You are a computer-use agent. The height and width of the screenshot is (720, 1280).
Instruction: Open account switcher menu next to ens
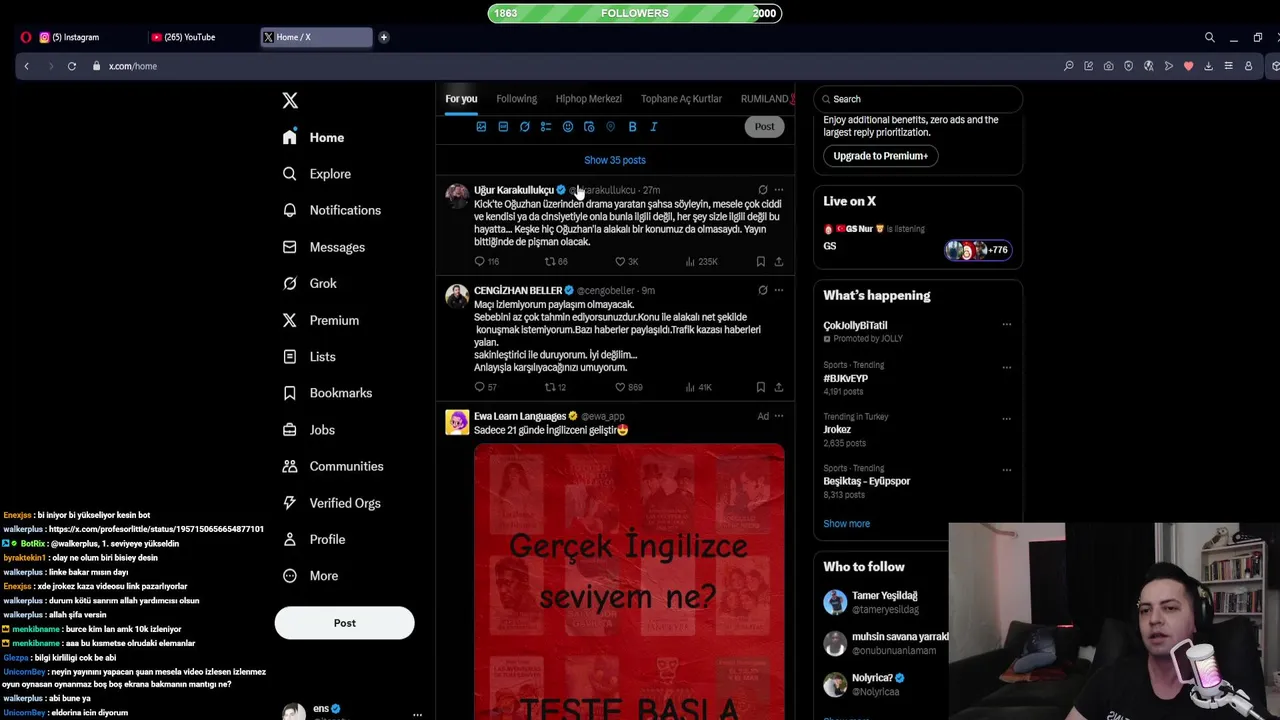(417, 714)
